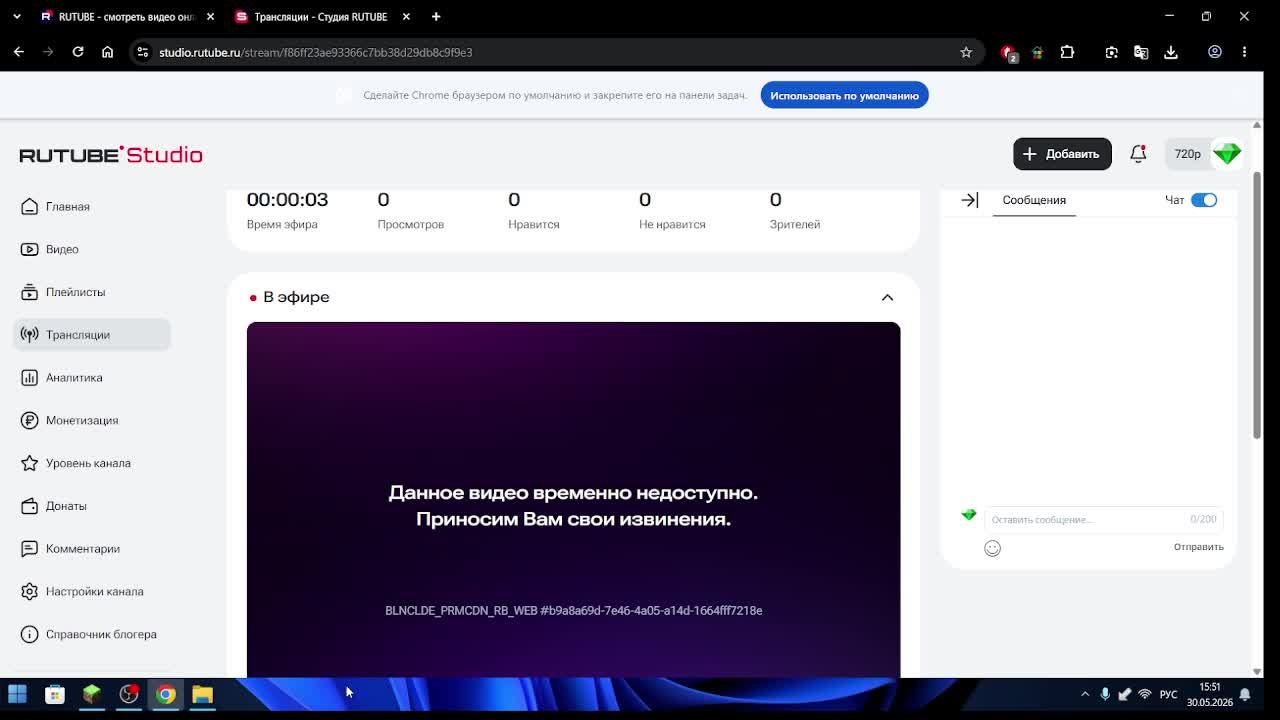Open the tab search dropdown arrow
The image size is (1280, 720).
(x=17, y=17)
